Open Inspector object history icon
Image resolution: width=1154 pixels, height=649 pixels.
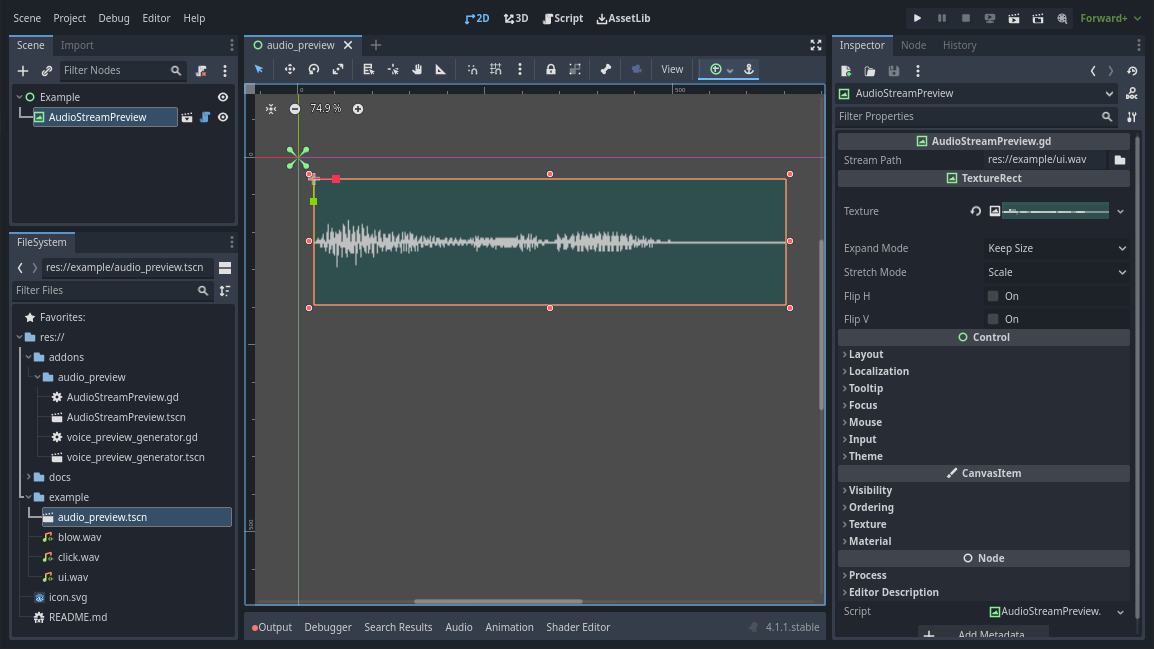coord(1132,71)
